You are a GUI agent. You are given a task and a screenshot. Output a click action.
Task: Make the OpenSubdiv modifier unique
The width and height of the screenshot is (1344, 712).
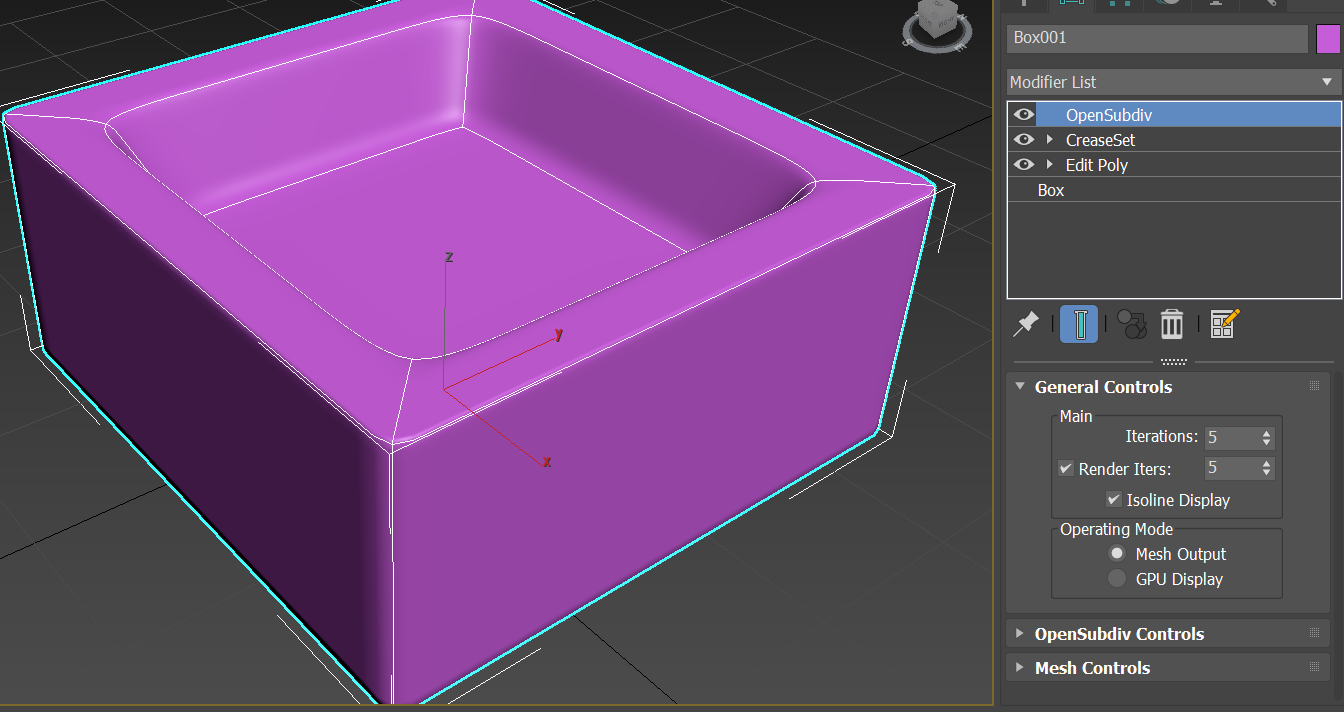pos(1131,323)
